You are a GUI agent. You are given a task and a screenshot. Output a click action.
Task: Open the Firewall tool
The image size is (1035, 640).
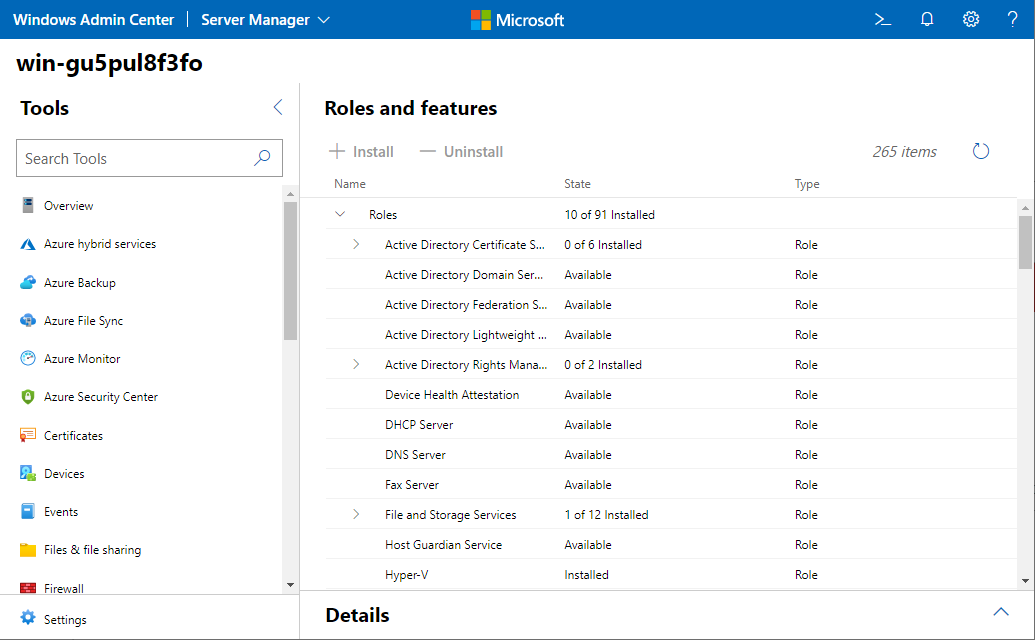click(64, 588)
